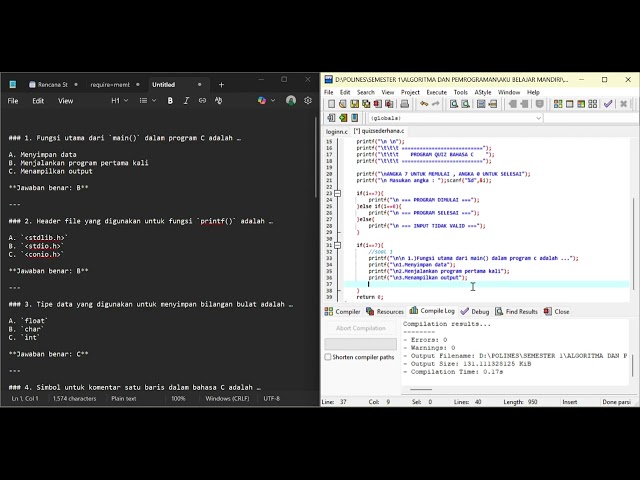Click the Notepad vertical scrollbar
Viewport: 640px width, 480px height.
[316, 157]
